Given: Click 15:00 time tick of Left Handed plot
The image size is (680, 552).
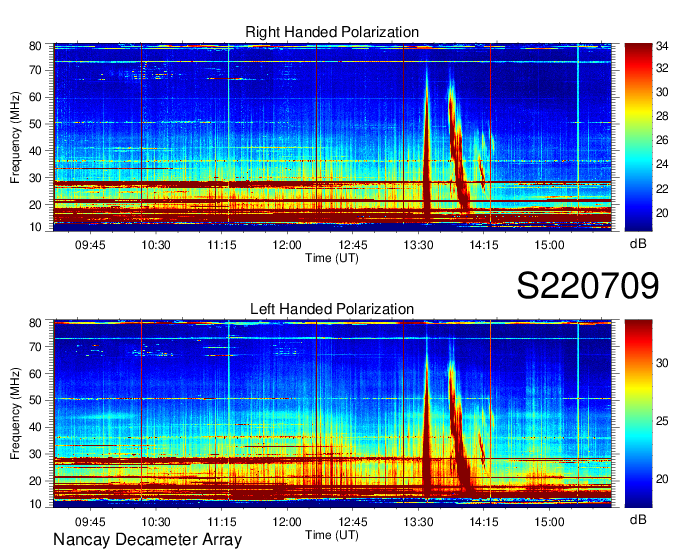Looking at the screenshot, I should [549, 521].
